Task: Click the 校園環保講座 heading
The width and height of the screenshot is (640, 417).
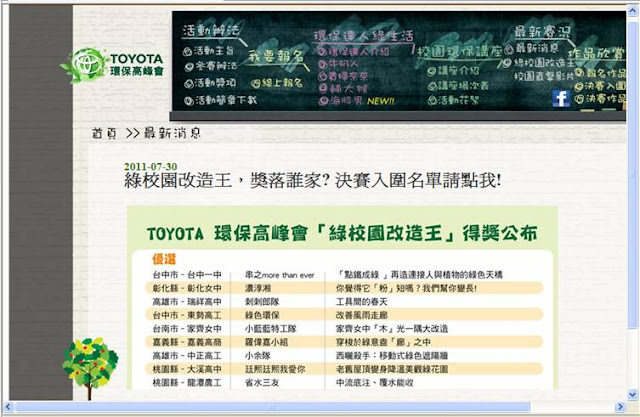Action: (460, 51)
